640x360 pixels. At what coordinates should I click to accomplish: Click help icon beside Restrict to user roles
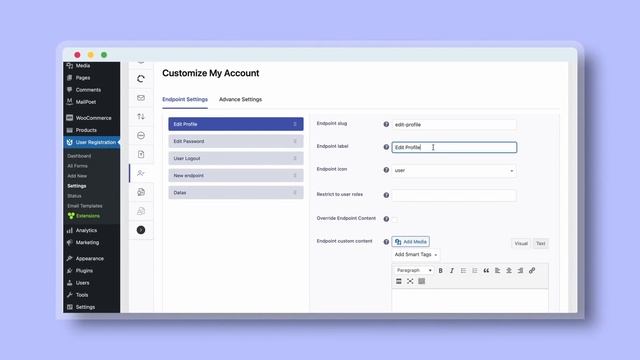[x=386, y=195]
